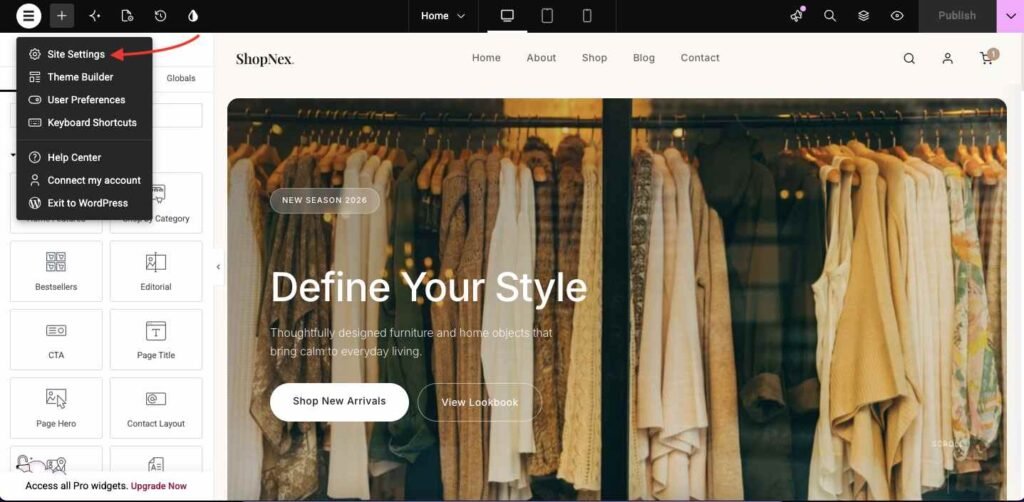Click the Publish button
Screen dimensions: 1024x502
pos(957,16)
